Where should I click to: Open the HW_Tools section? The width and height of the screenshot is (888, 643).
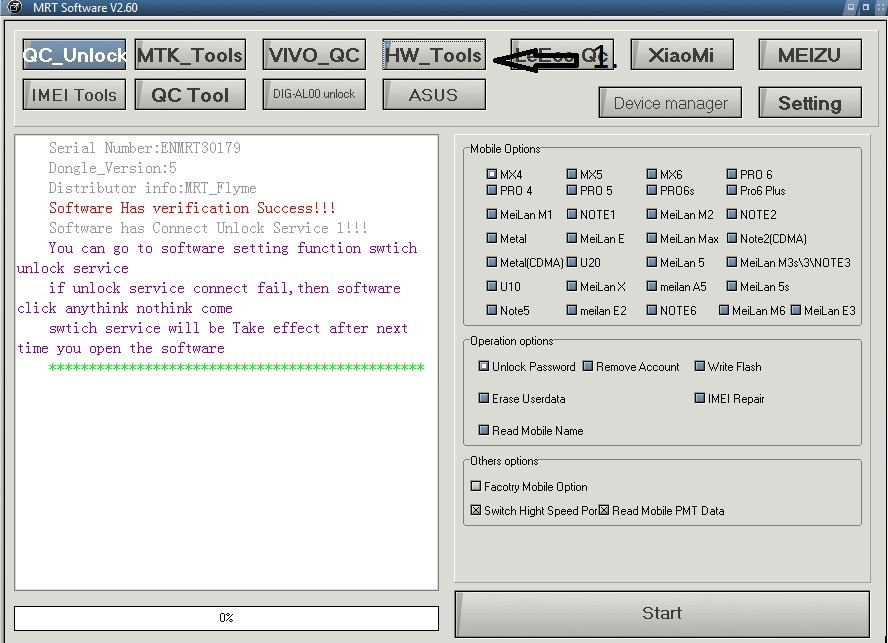434,55
